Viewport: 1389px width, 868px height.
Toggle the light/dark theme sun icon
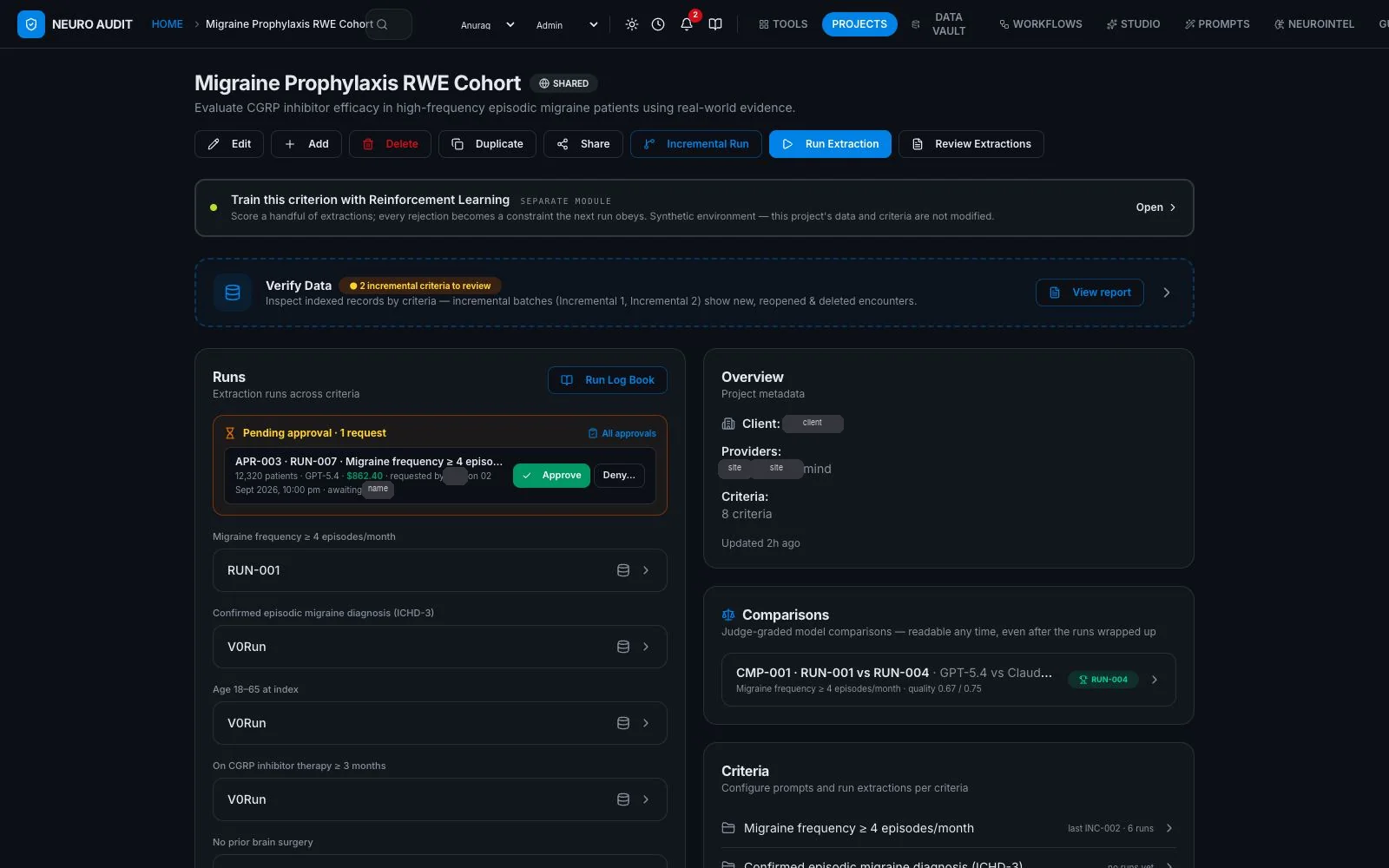pos(632,24)
